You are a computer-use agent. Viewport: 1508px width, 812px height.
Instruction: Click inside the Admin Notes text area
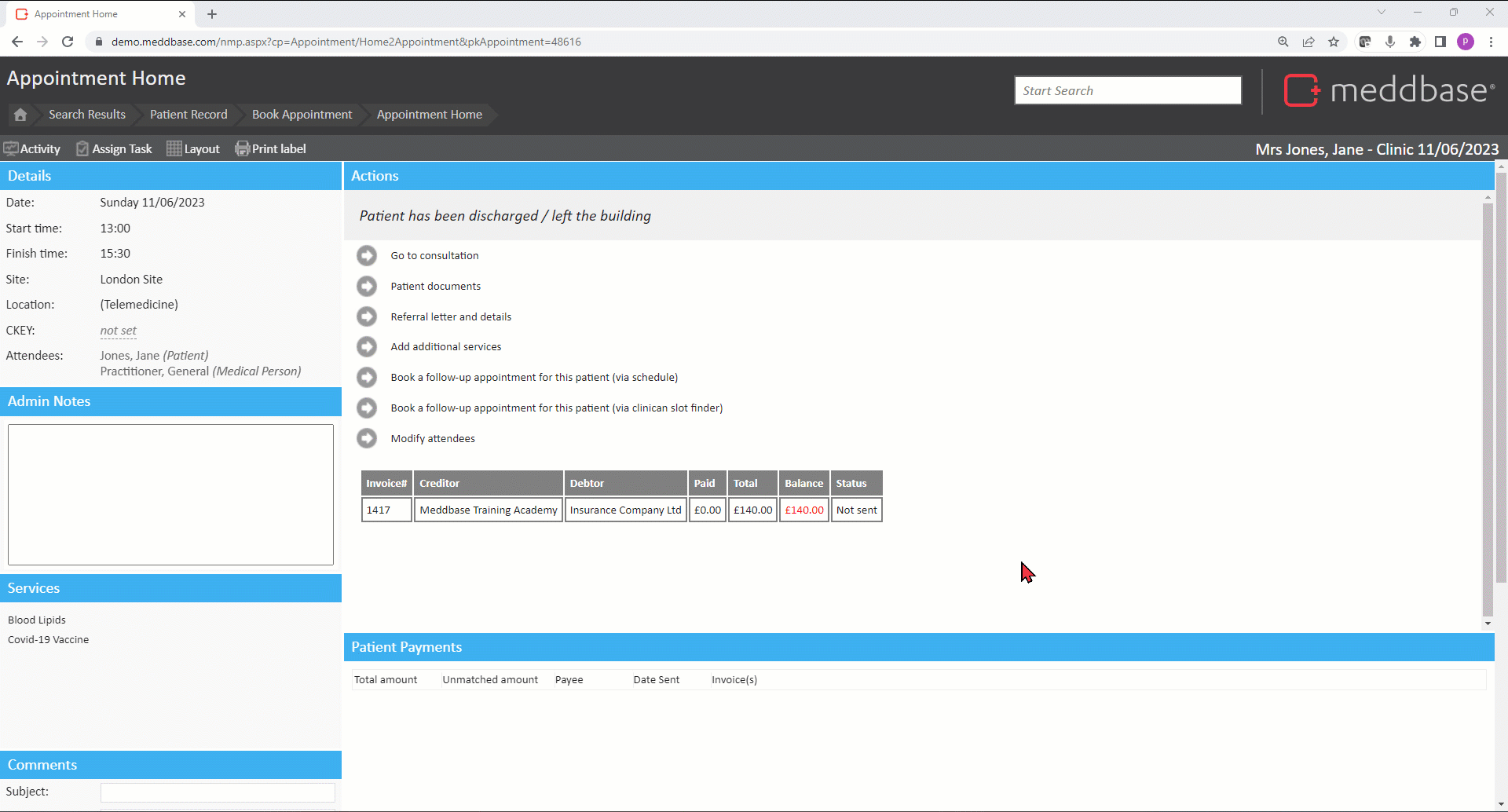[x=170, y=494]
